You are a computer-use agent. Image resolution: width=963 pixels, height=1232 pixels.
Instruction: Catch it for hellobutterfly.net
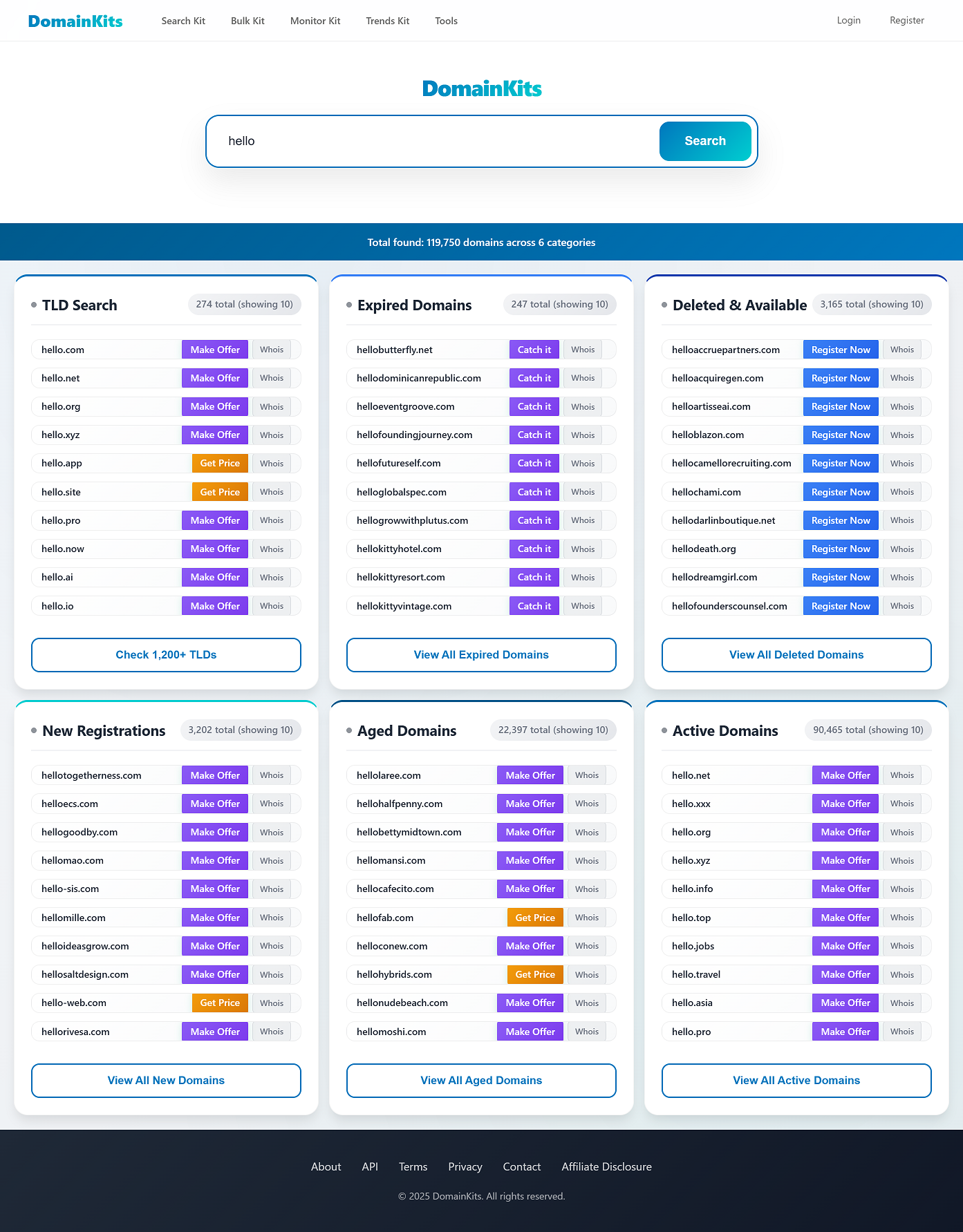click(534, 350)
